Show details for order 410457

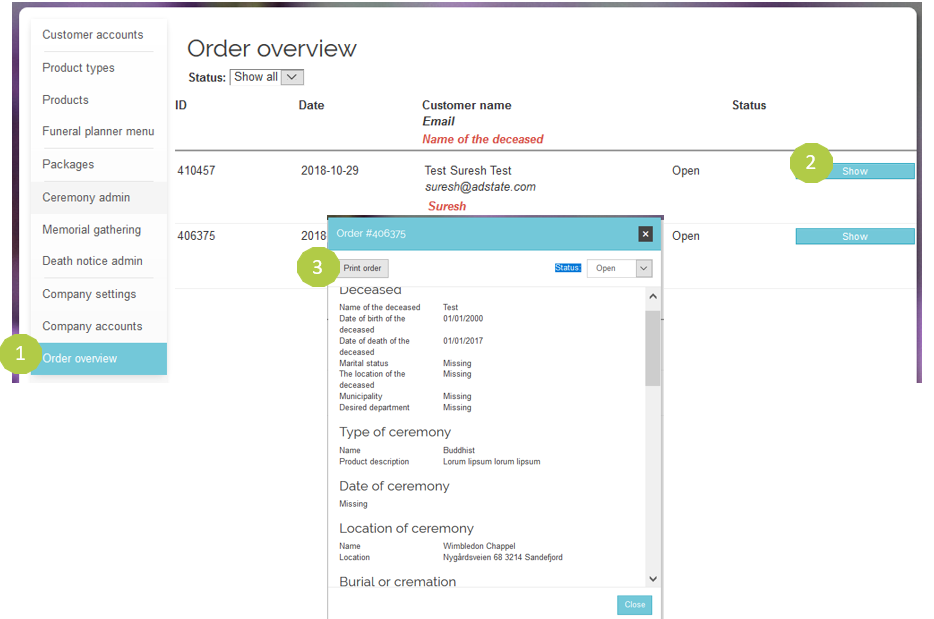[x=854, y=171]
